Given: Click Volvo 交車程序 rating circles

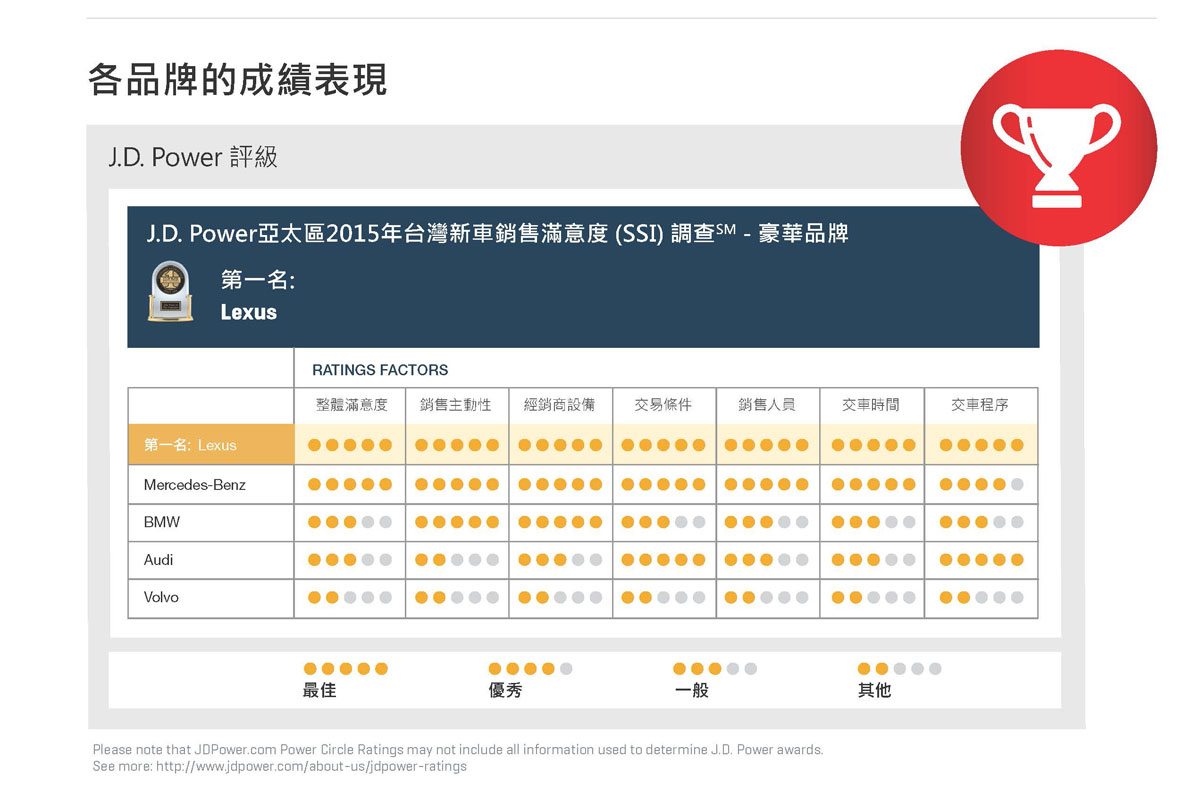Looking at the screenshot, I should click(981, 598).
